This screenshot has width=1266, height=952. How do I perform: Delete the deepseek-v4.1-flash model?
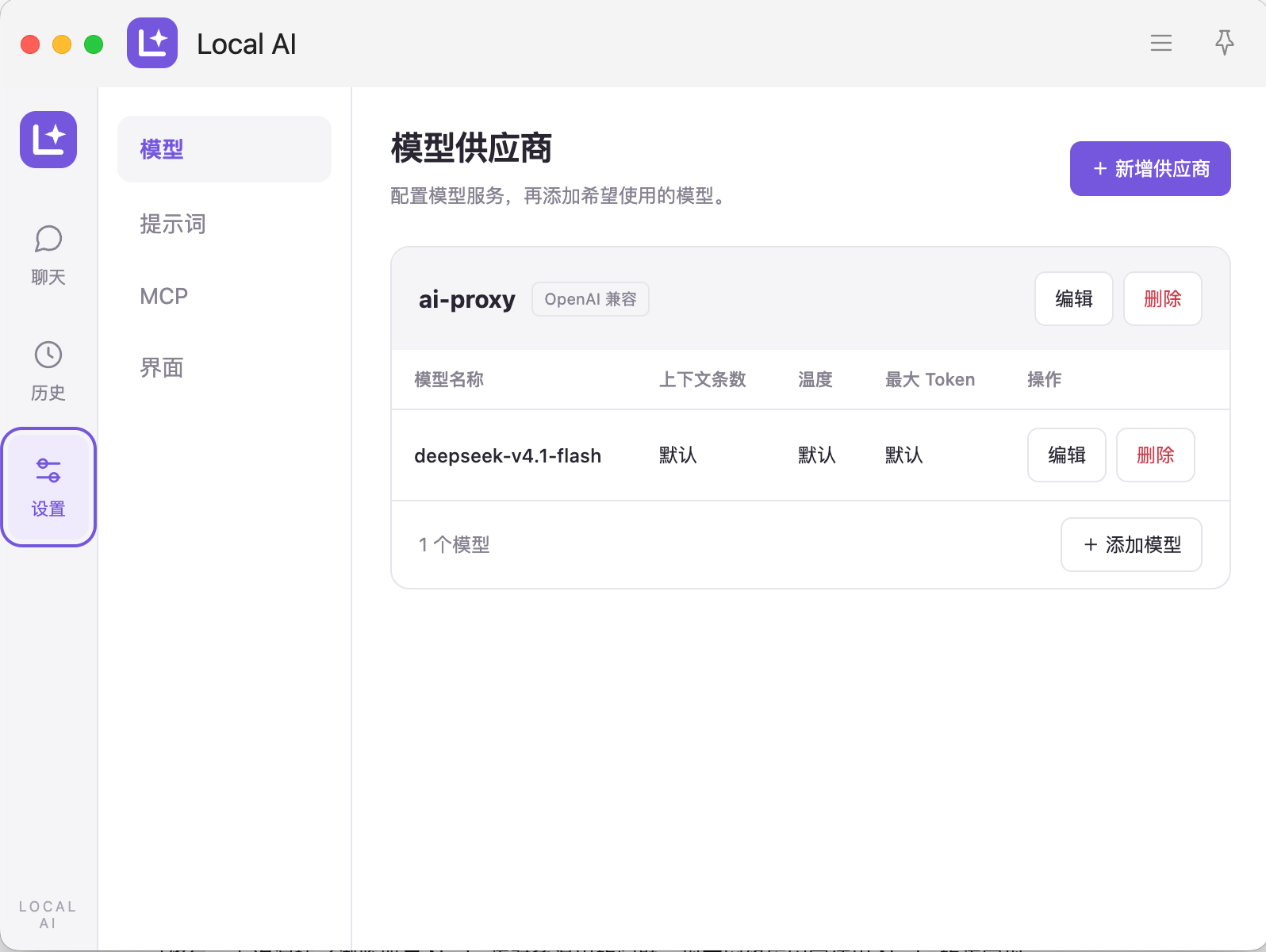pyautogui.click(x=1156, y=455)
